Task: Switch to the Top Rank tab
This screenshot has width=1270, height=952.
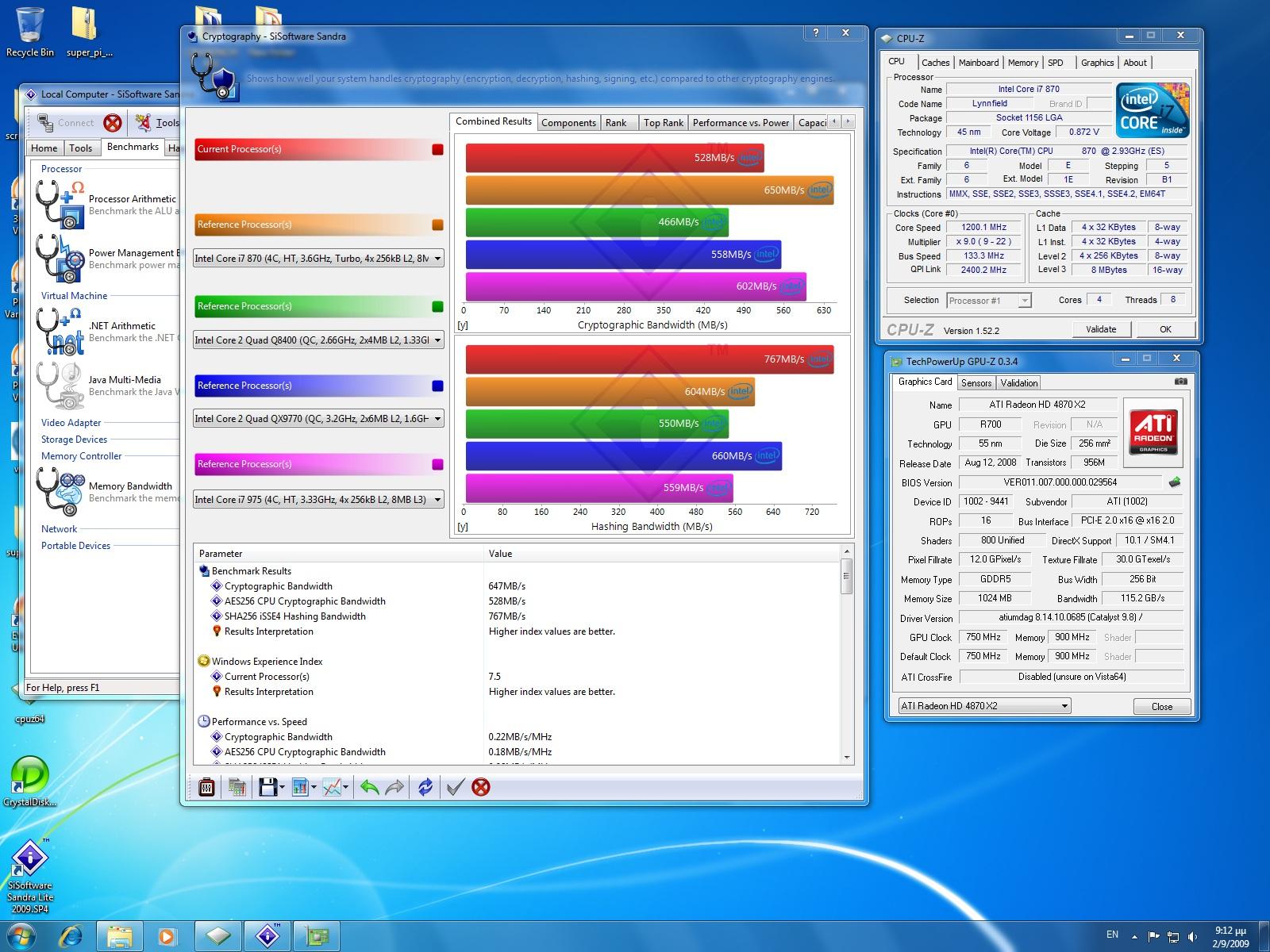Action: click(x=663, y=123)
